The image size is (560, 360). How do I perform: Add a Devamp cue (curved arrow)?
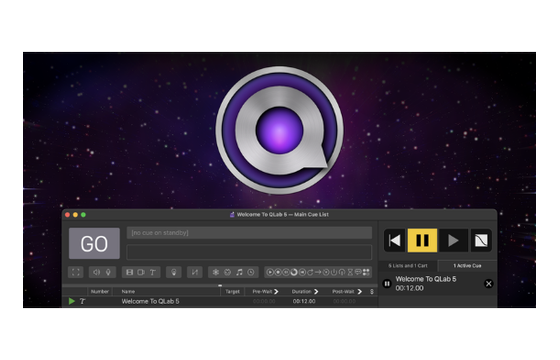(x=310, y=272)
